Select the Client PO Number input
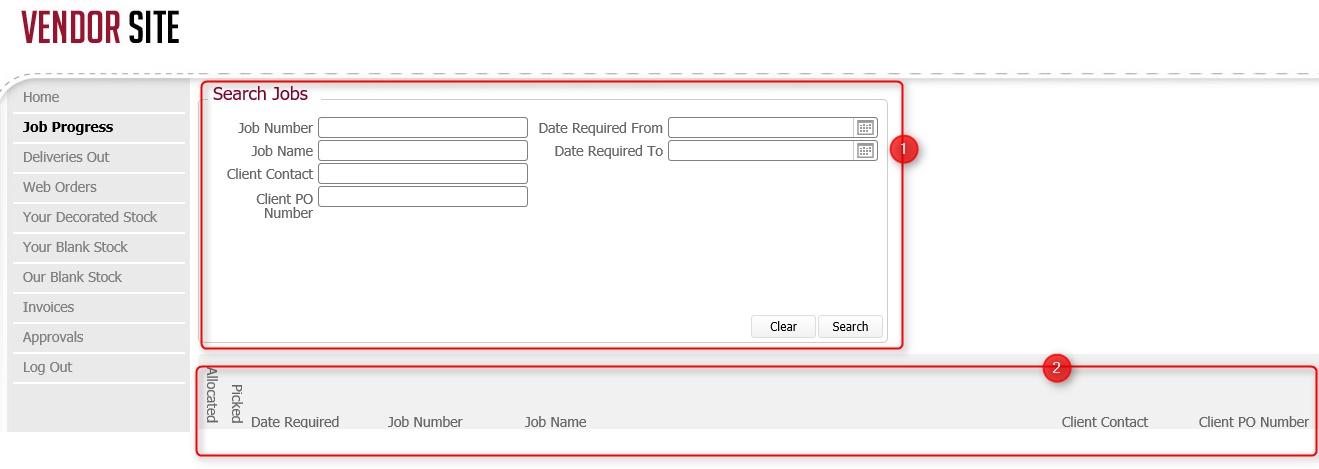Screen dimensions: 1319x469 pos(422,197)
